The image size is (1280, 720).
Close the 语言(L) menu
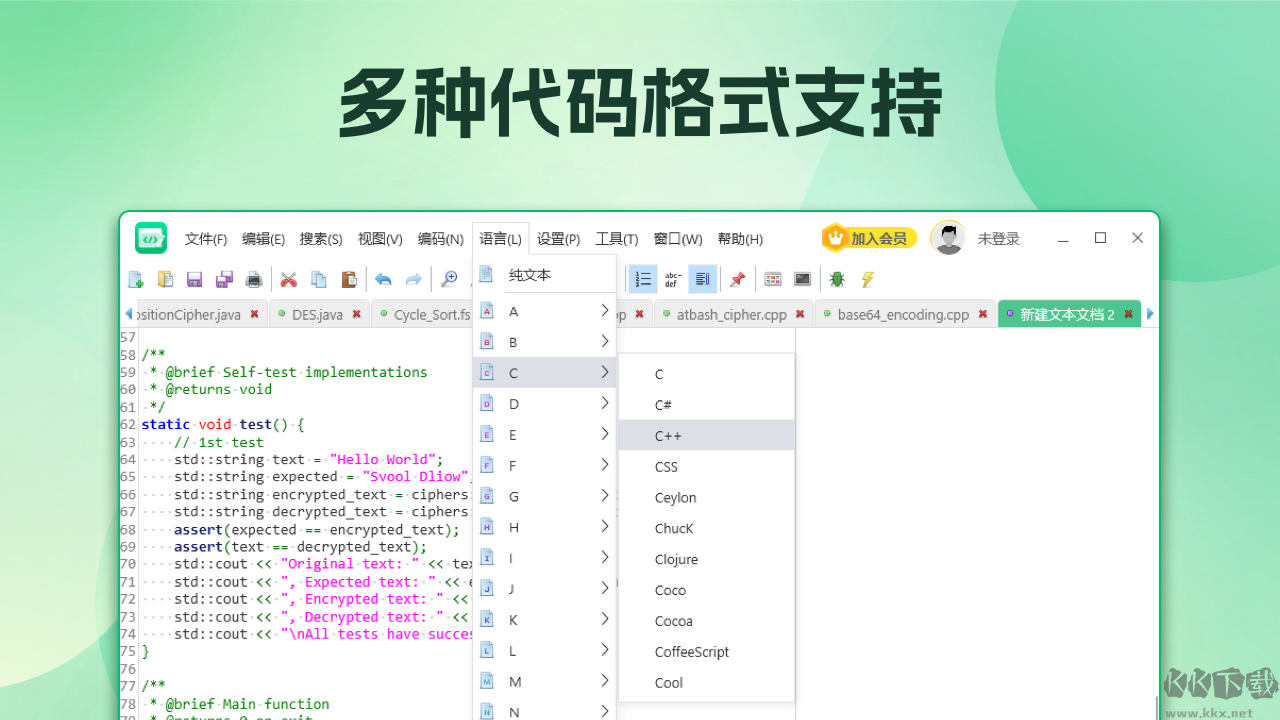pos(500,239)
